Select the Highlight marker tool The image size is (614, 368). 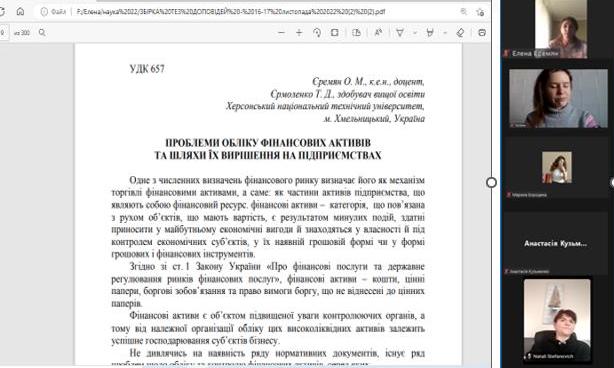[x=430, y=33]
